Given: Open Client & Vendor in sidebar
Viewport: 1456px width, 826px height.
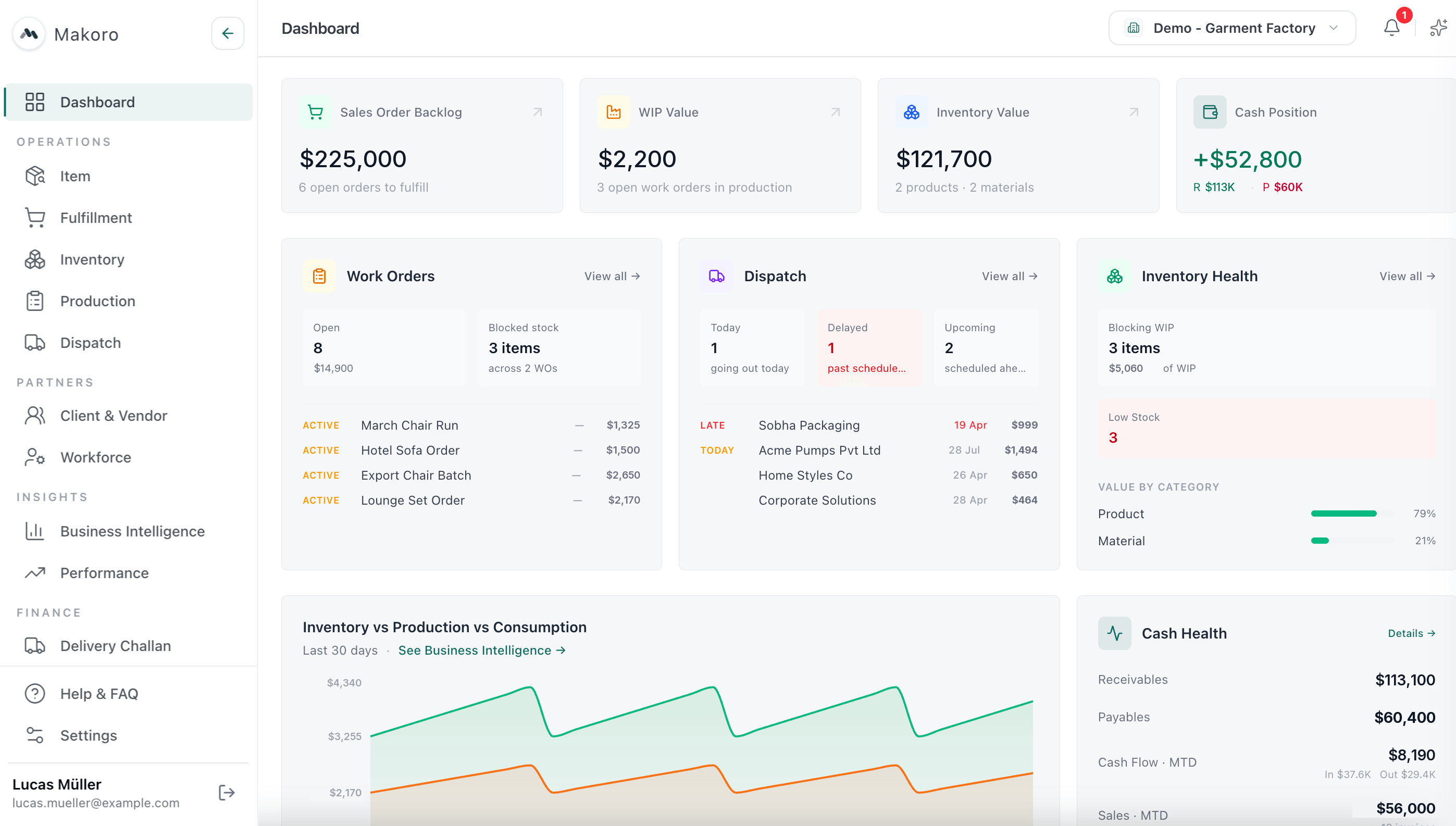Looking at the screenshot, I should click(128, 416).
